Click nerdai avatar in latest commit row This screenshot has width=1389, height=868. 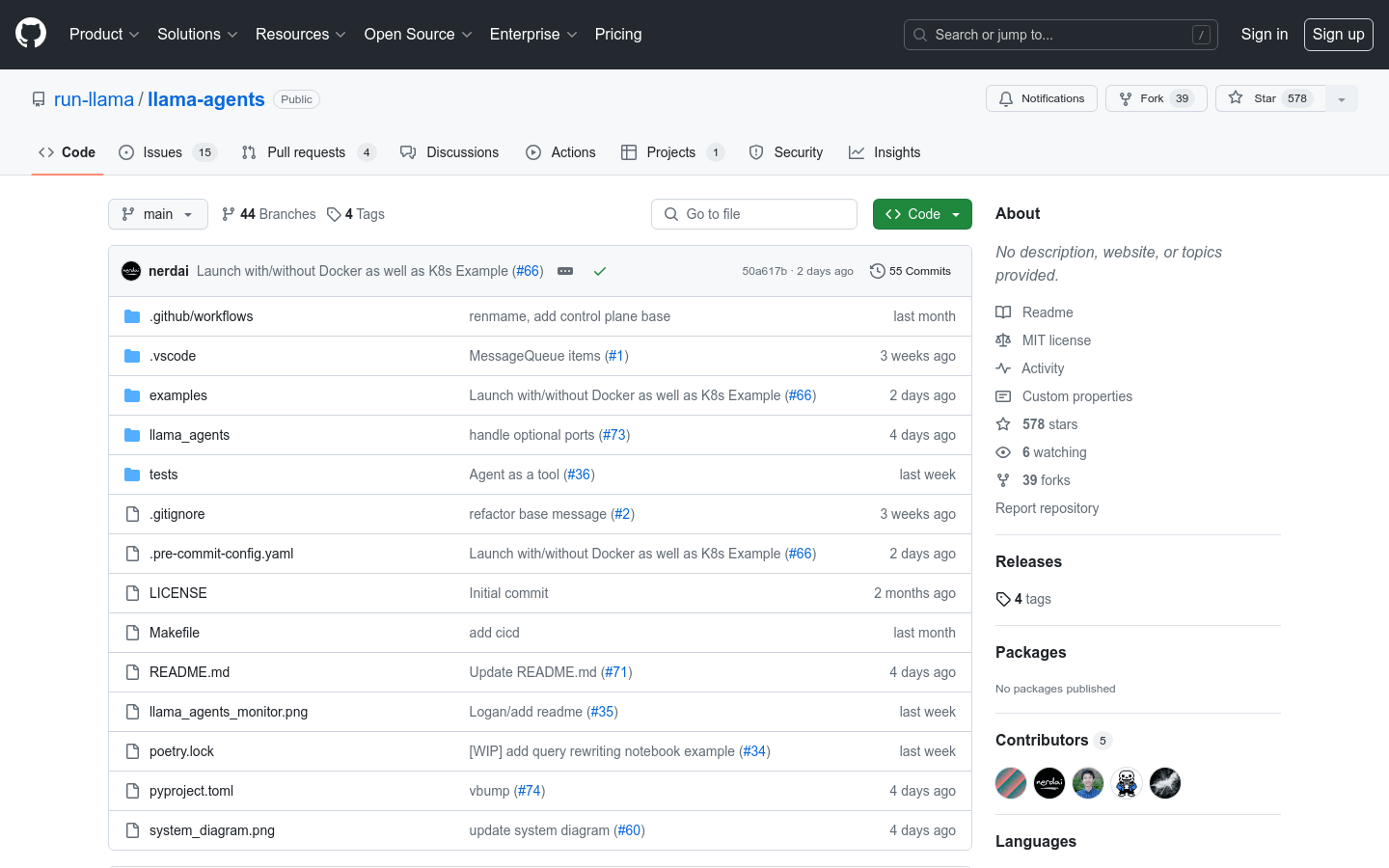pos(131,271)
